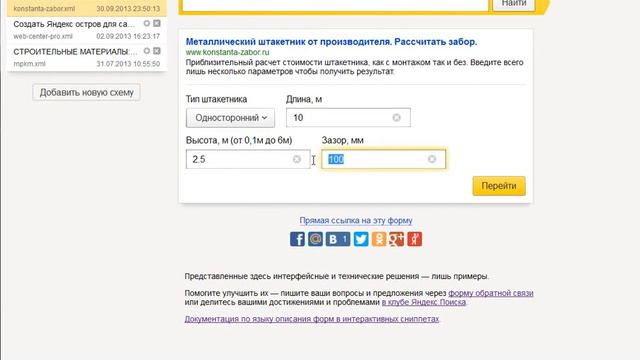
Task: Open 'Прямая ссылка на эту форму' link
Action: (356, 220)
